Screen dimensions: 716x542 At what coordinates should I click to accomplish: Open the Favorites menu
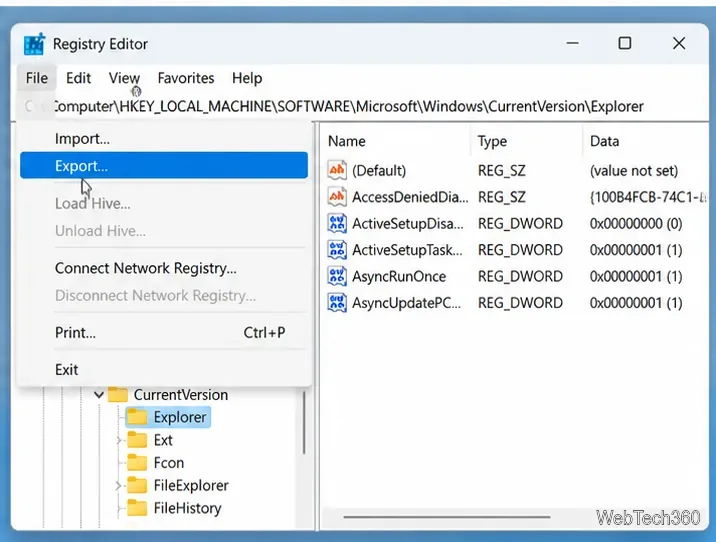click(x=186, y=78)
